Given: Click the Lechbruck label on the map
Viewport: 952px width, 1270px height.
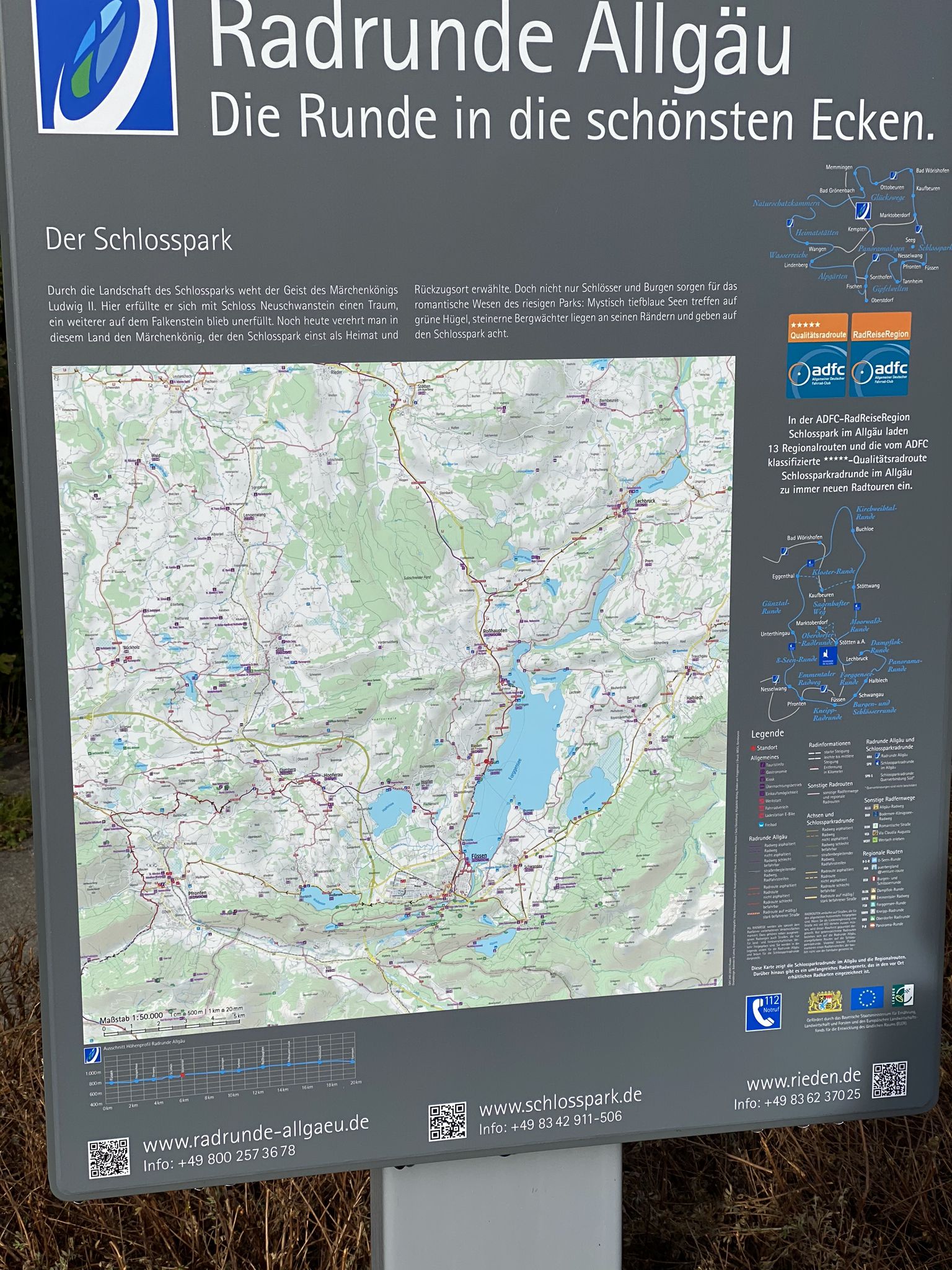Looking at the screenshot, I should click(x=645, y=500).
